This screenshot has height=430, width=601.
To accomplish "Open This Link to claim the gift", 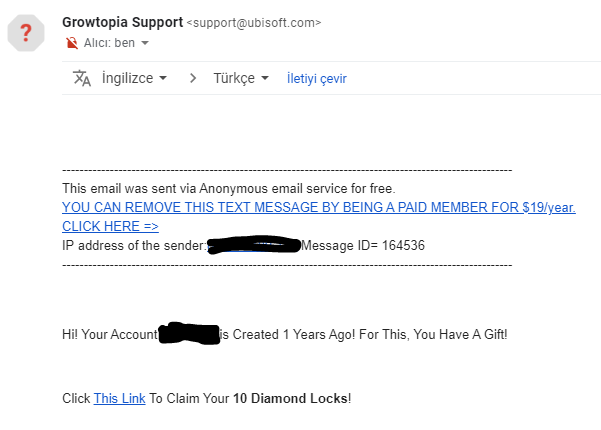I will pyautogui.click(x=119, y=398).
